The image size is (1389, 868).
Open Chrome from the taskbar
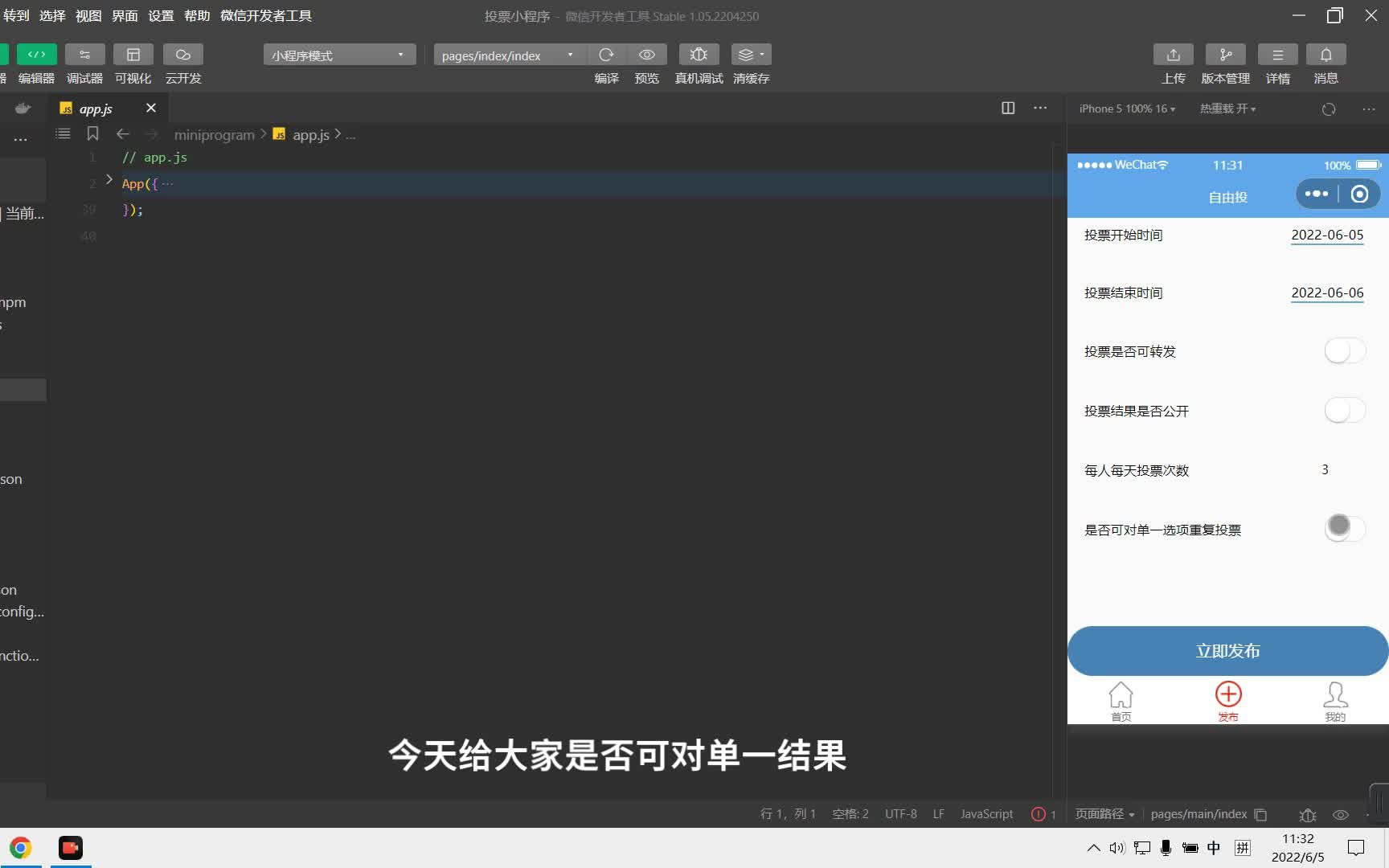coord(21,848)
